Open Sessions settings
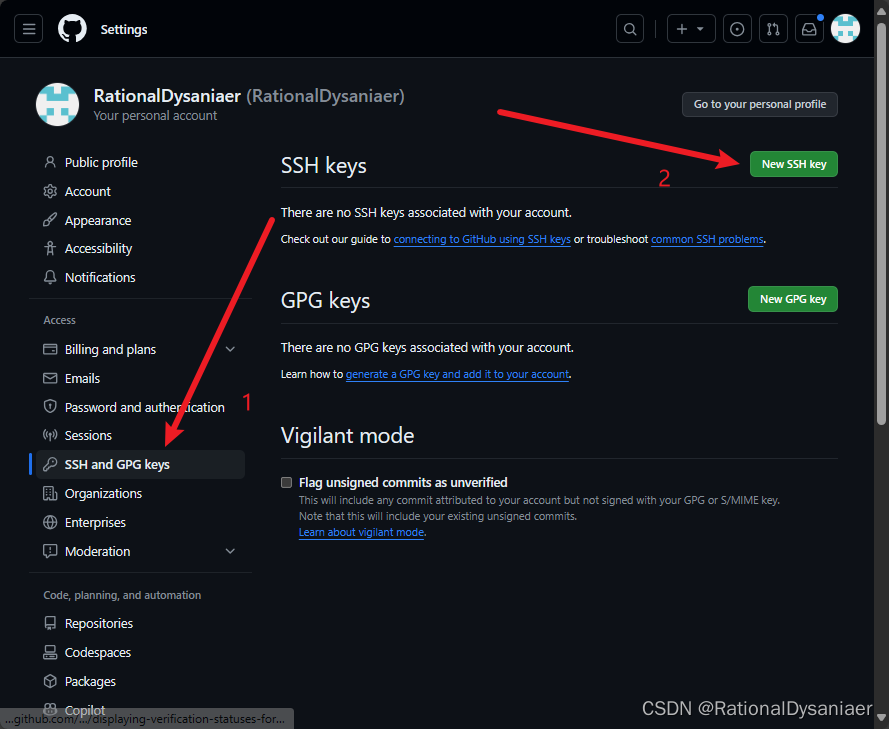Image resolution: width=889 pixels, height=729 pixels. click(141, 436)
